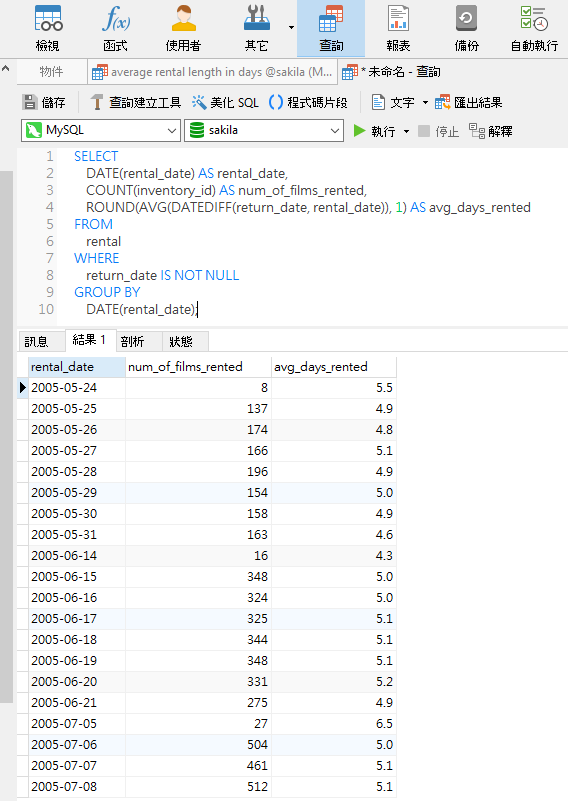The width and height of the screenshot is (568, 801).
Task: Switch to the 物件 tab
Action: coord(52,72)
